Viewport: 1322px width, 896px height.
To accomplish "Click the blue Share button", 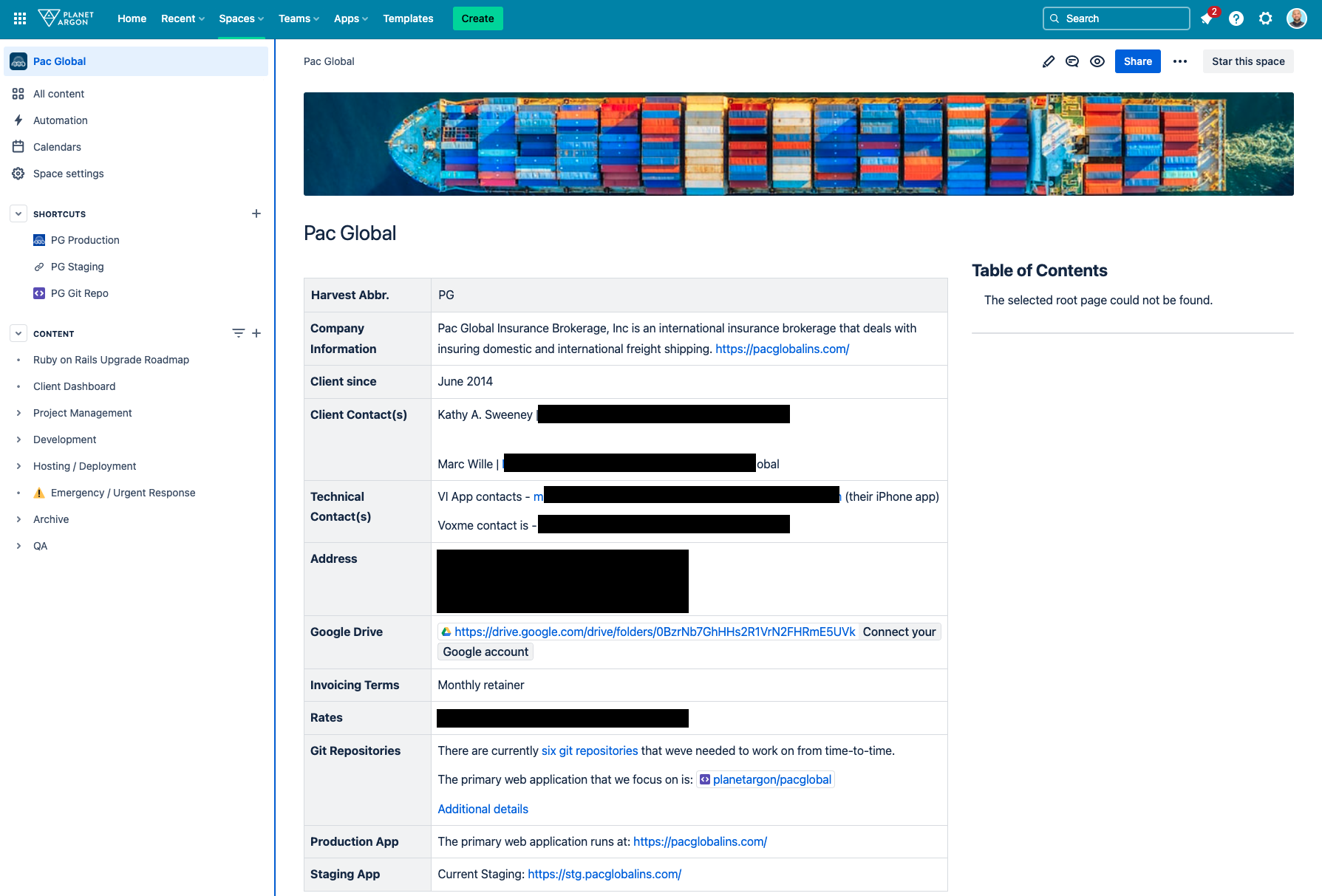I will click(1137, 61).
